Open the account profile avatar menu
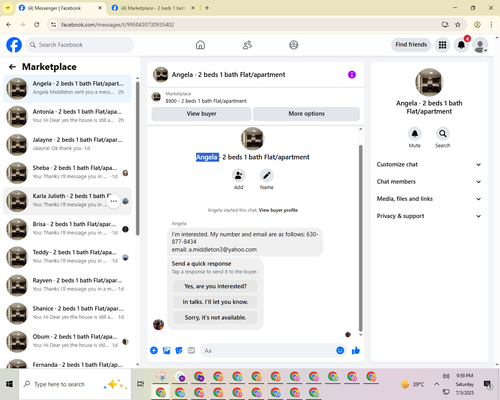Screen dimensions: 500x400 coord(480,45)
